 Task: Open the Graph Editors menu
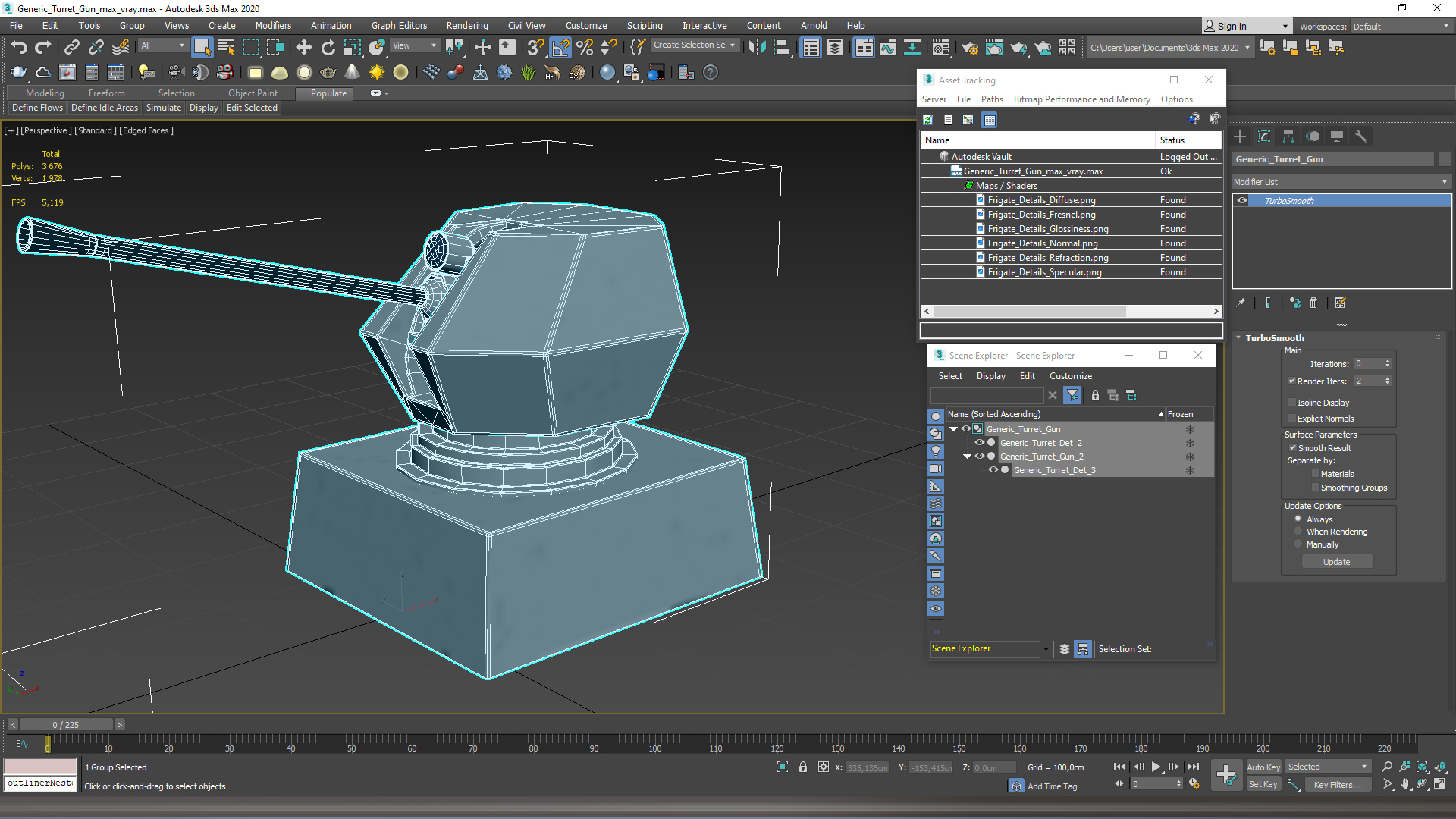point(399,26)
